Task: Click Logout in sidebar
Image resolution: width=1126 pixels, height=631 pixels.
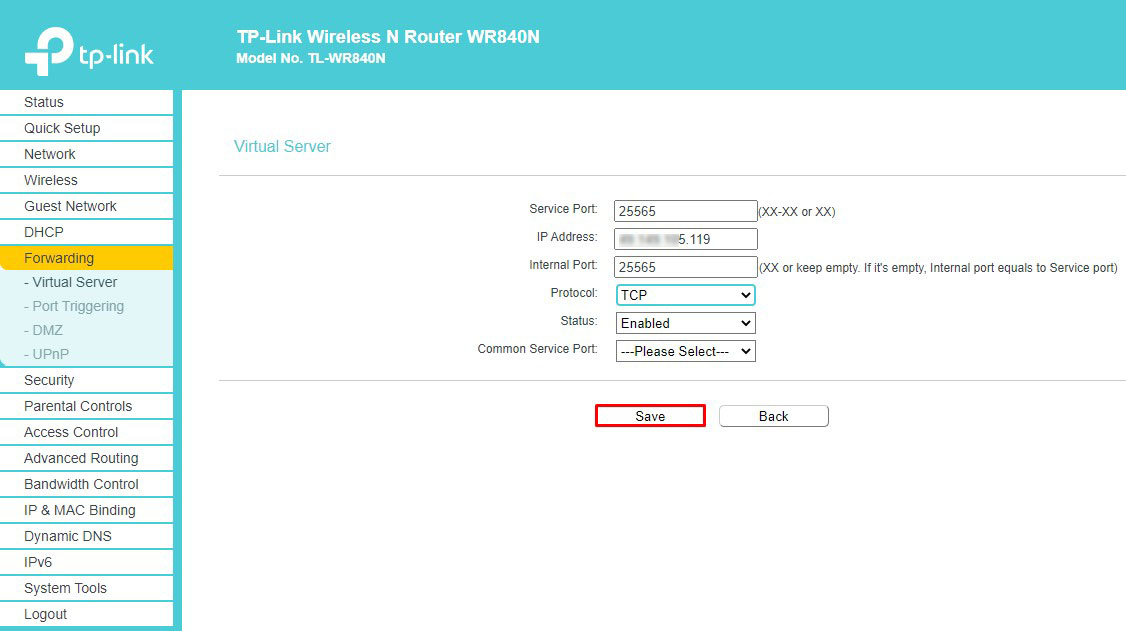Action: 86,614
